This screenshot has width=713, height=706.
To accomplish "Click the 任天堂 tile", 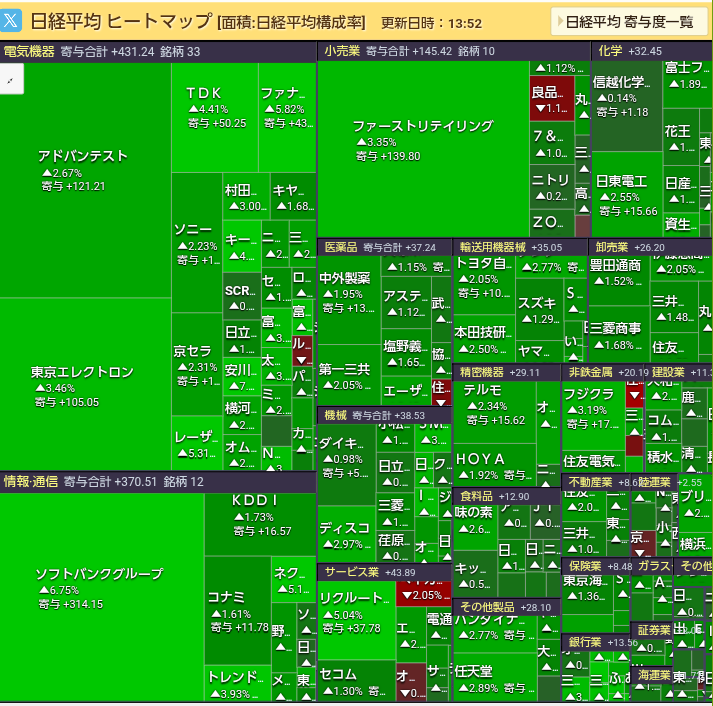I will [x=494, y=677].
